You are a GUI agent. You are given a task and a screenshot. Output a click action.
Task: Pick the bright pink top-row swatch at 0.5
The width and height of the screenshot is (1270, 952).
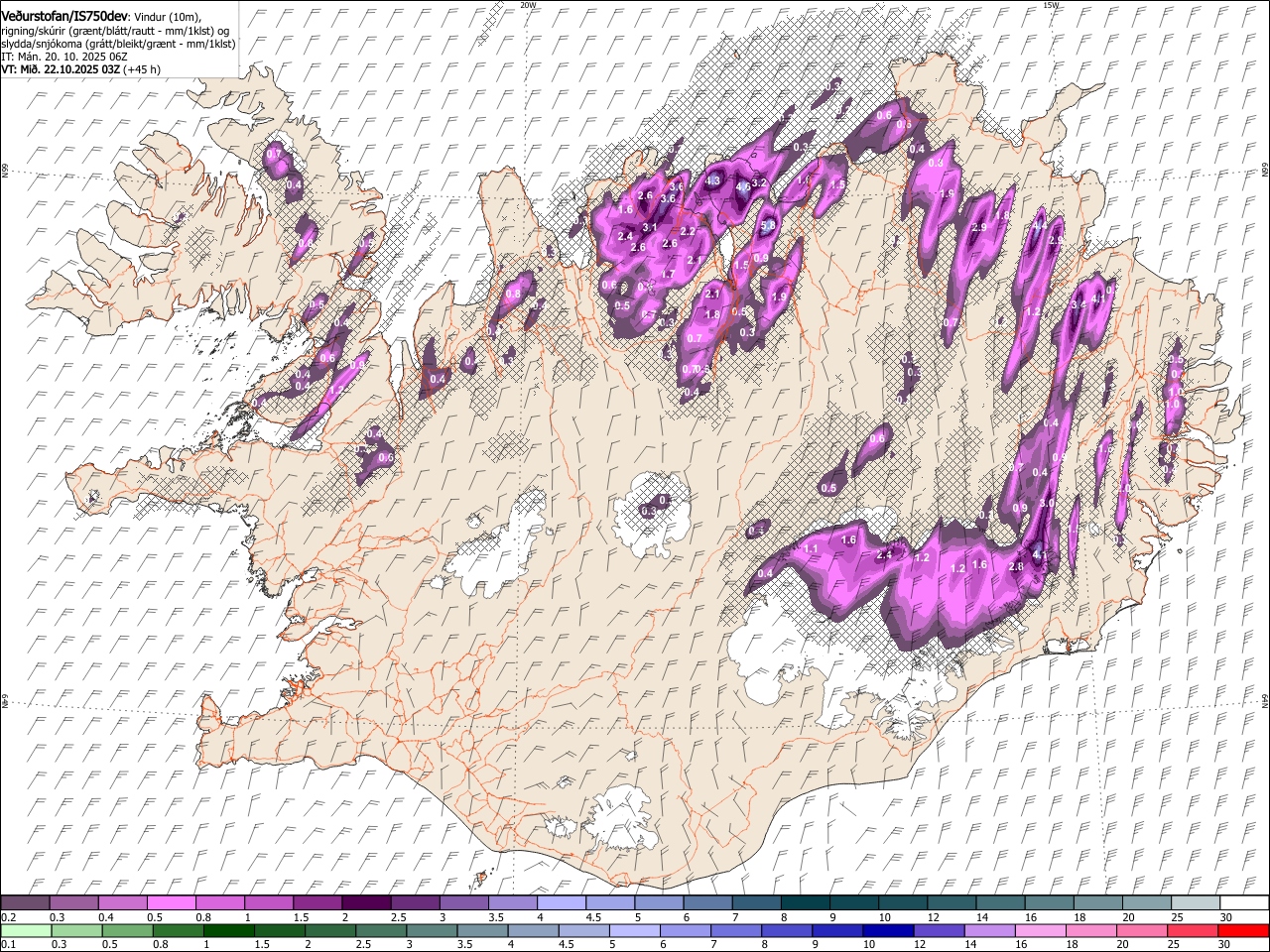tap(171, 902)
